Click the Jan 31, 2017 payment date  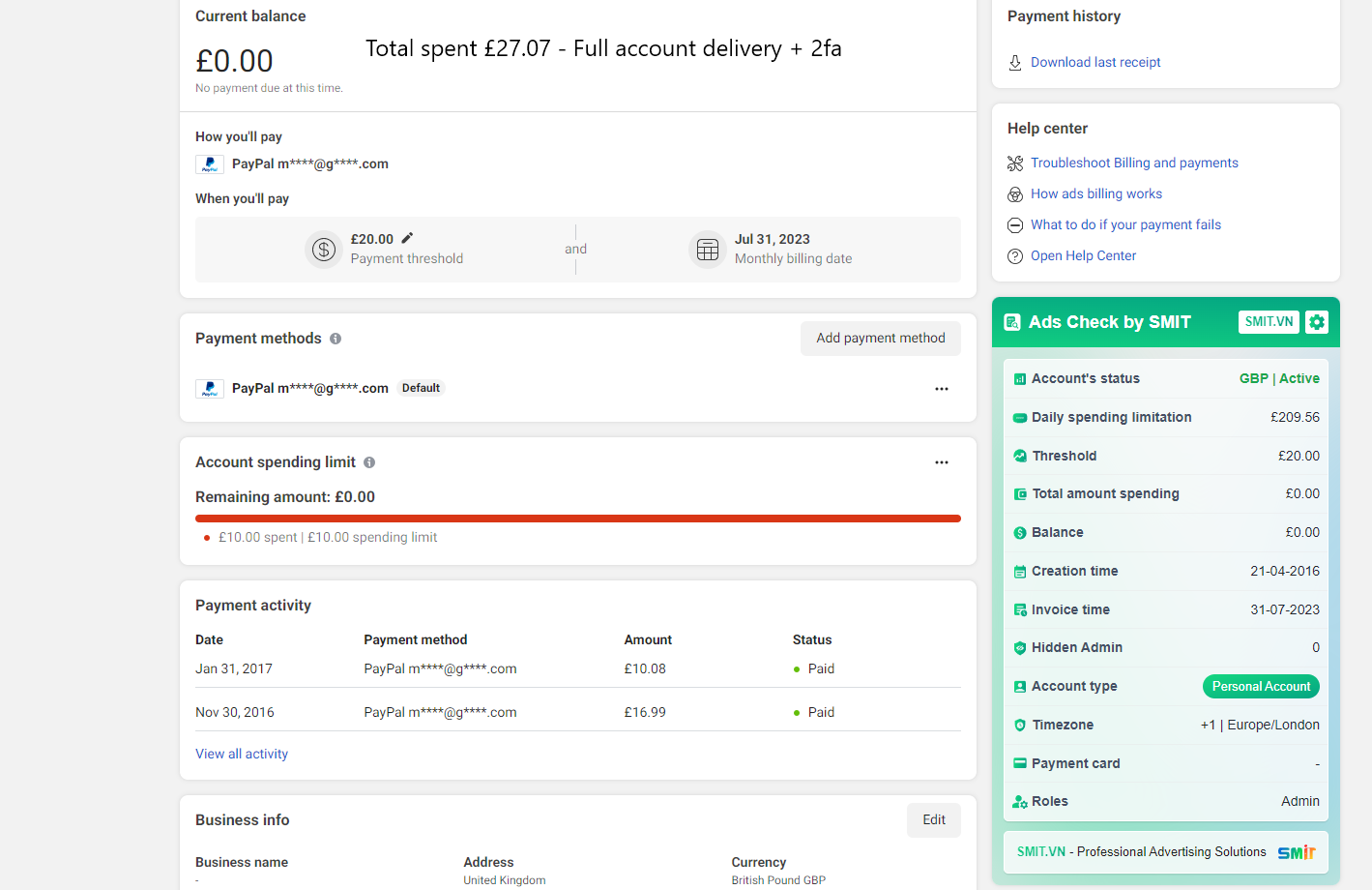click(234, 669)
